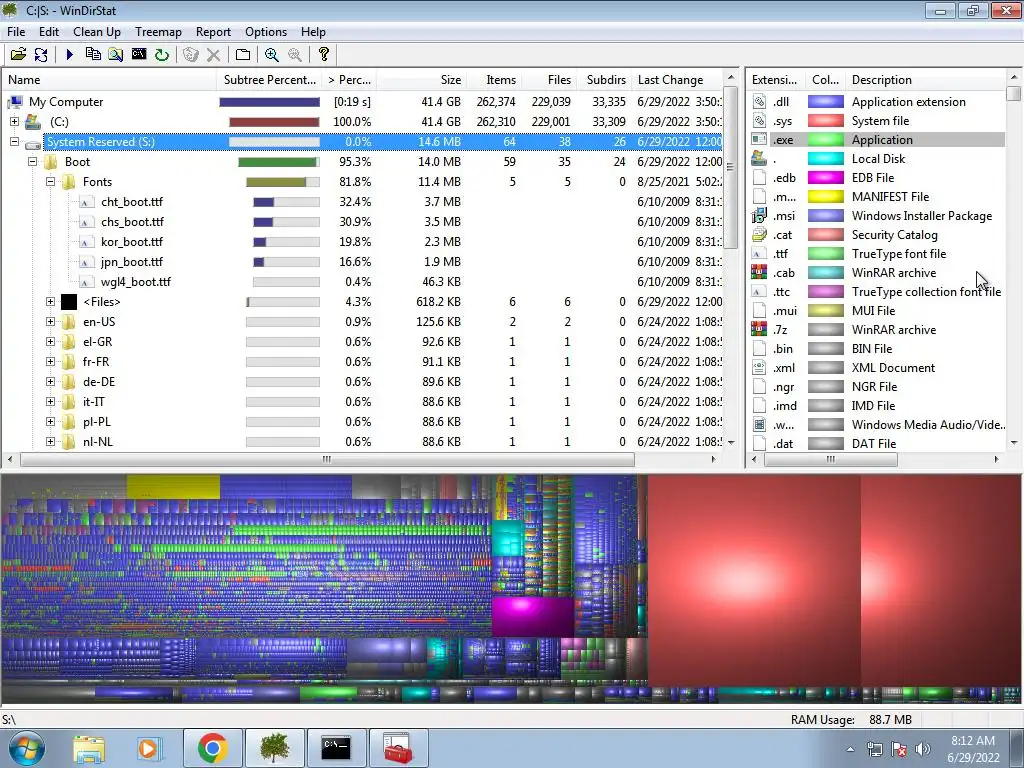Sort by the Last Change column header
The height and width of the screenshot is (768, 1024).
(678, 80)
